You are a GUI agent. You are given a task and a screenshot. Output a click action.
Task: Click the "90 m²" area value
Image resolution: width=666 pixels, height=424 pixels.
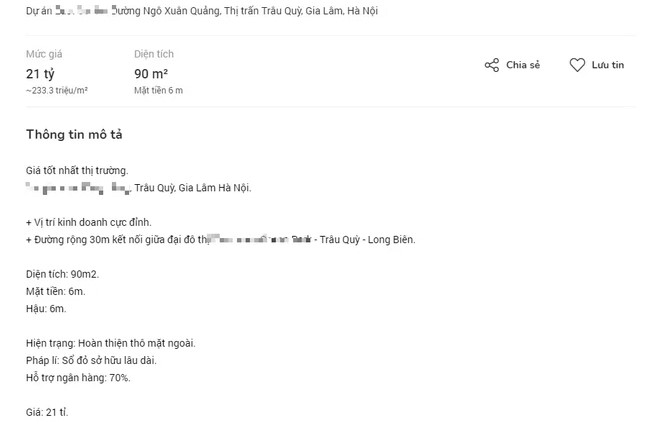pos(150,73)
